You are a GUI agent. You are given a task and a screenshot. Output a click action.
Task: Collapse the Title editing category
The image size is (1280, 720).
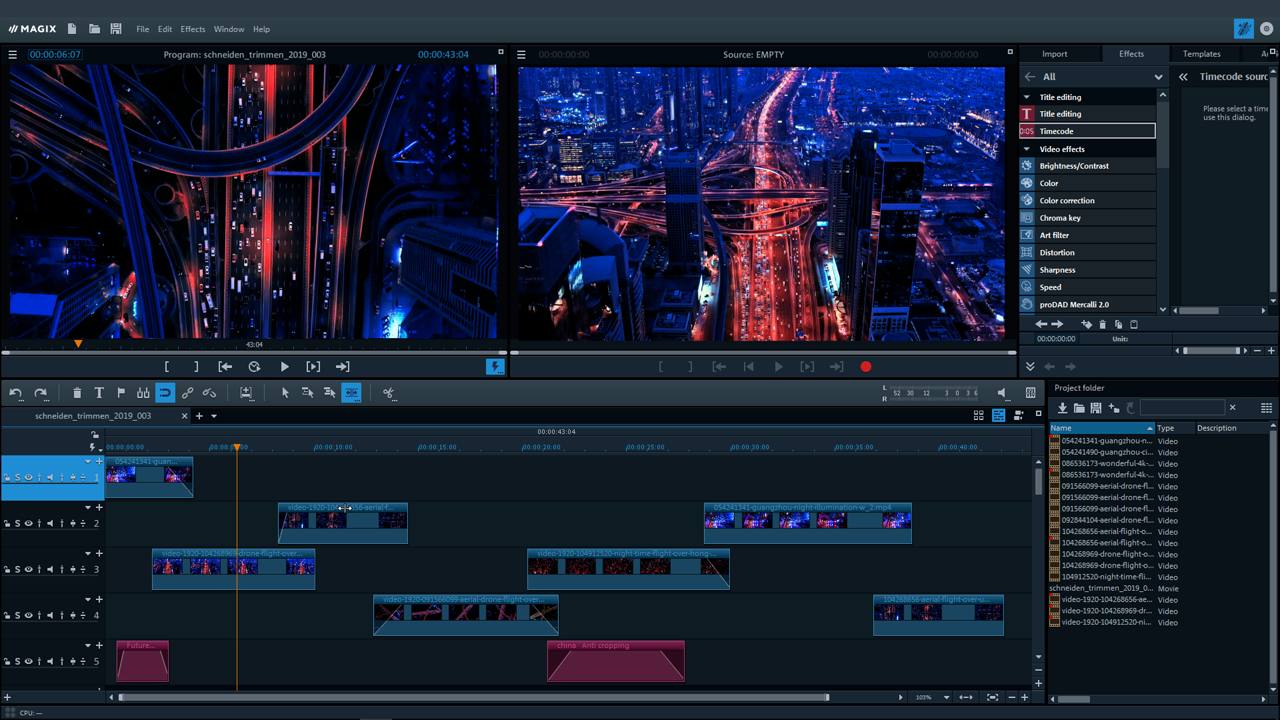(1026, 97)
